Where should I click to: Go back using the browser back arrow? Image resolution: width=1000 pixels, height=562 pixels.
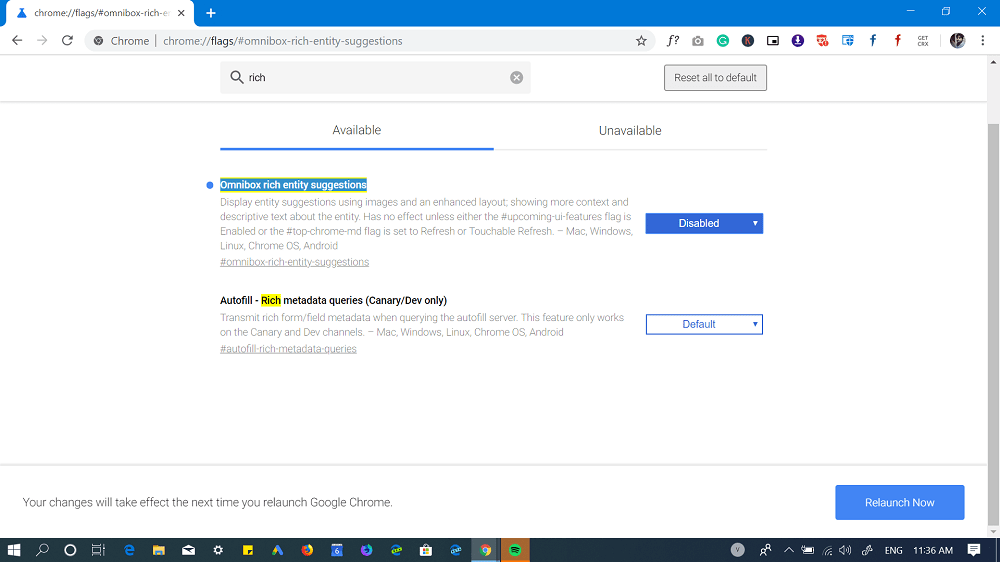click(17, 41)
